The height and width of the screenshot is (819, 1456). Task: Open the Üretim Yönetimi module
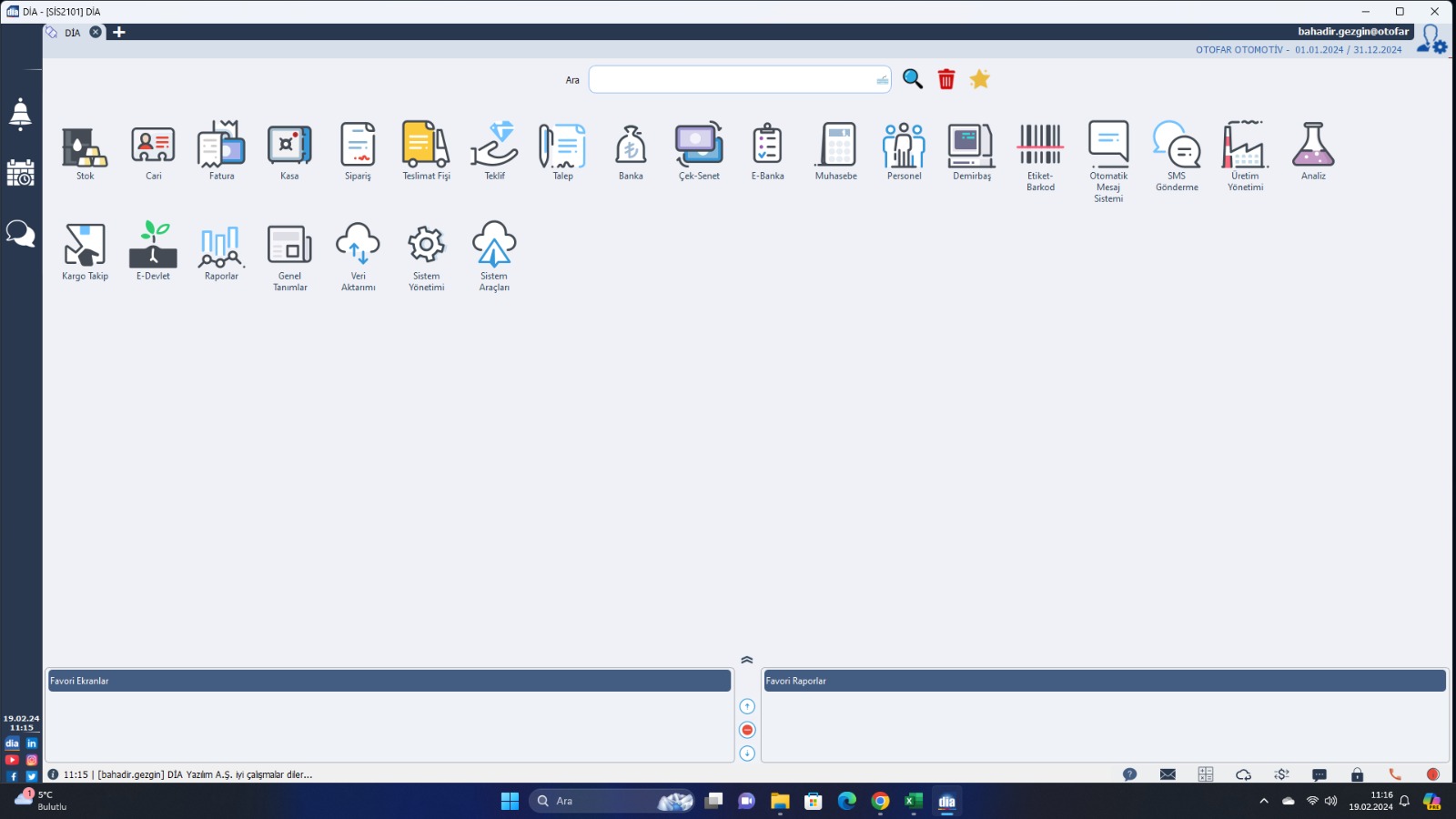click(x=1245, y=147)
